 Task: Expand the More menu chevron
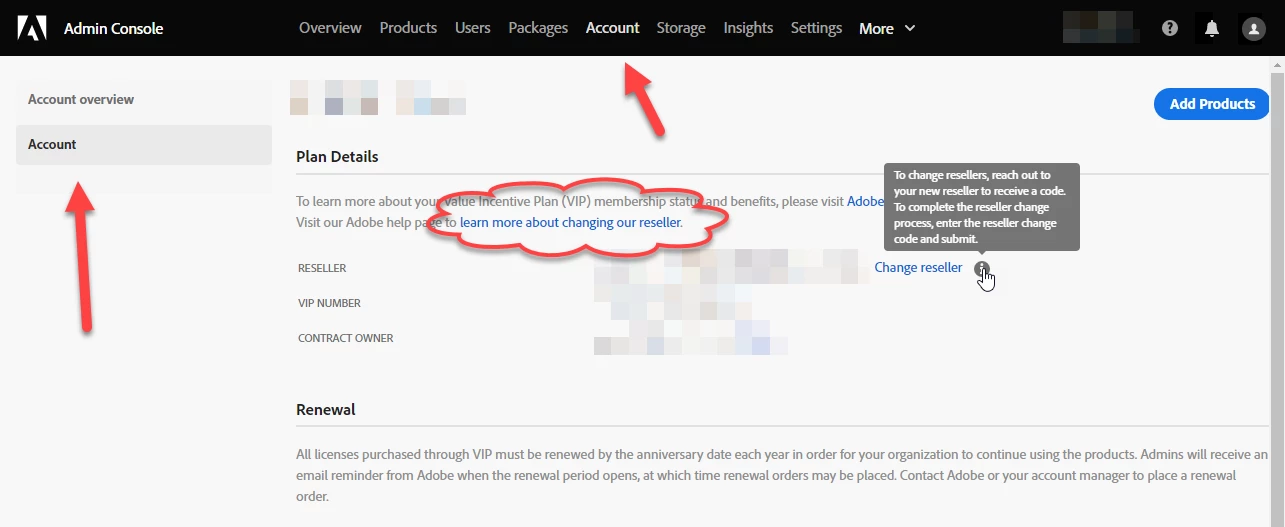pyautogui.click(x=910, y=28)
